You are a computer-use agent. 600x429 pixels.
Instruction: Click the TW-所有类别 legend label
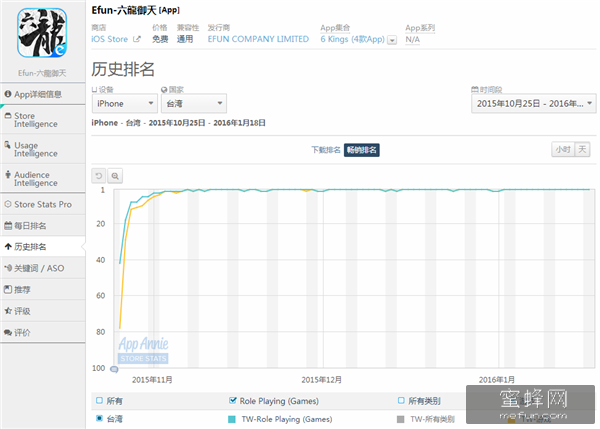pyautogui.click(x=432, y=419)
